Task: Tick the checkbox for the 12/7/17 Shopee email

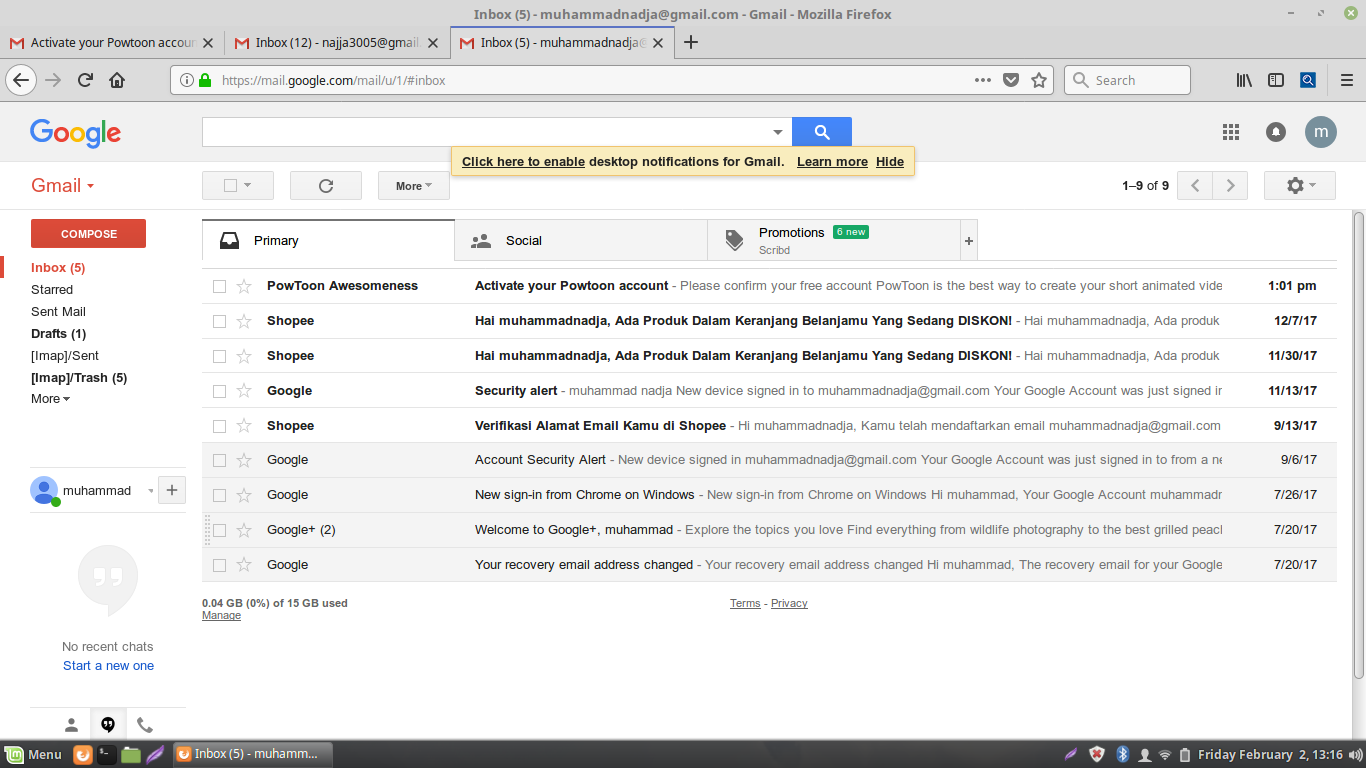Action: click(220, 322)
